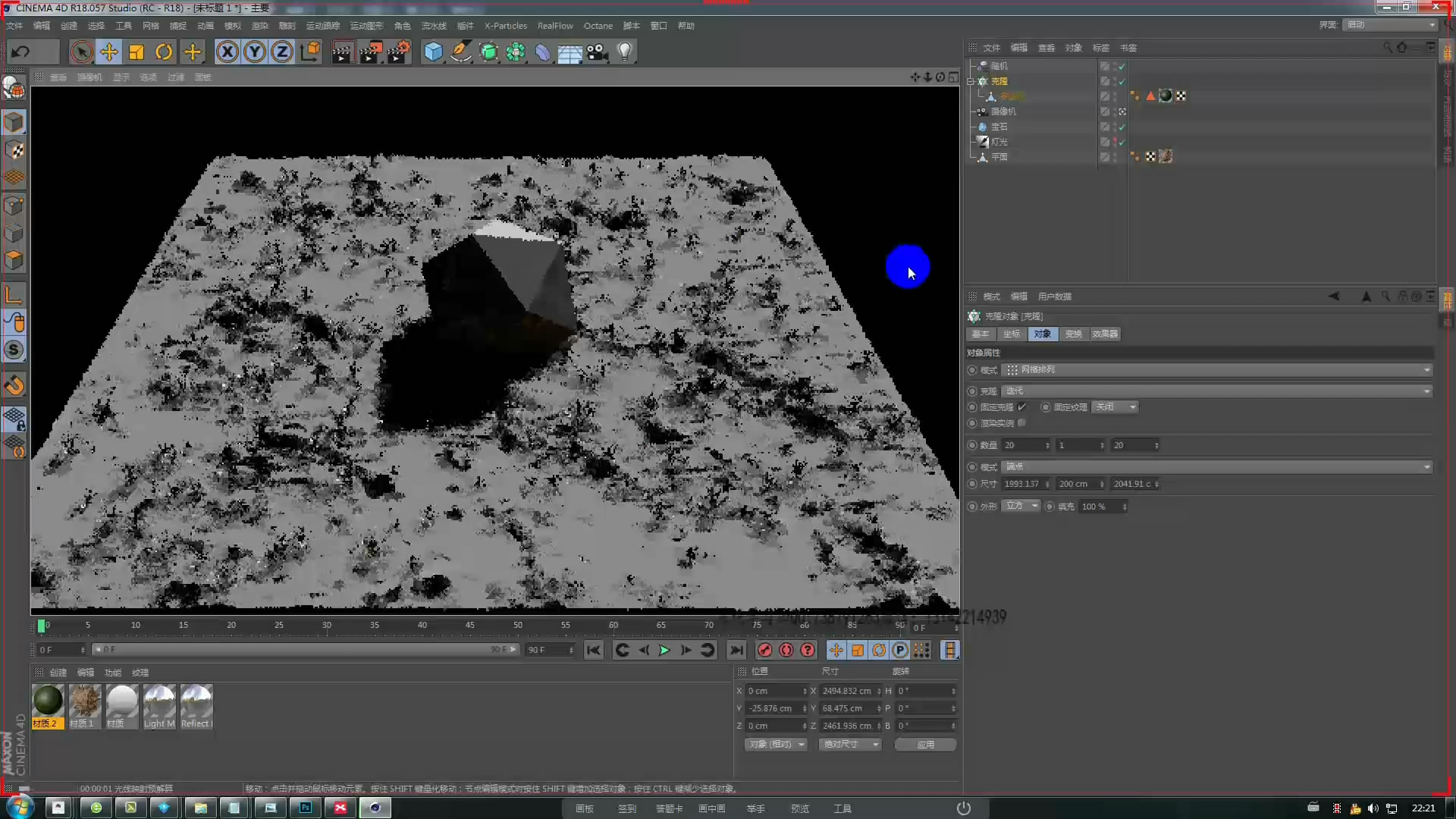Select the Rotate tool

(x=164, y=52)
